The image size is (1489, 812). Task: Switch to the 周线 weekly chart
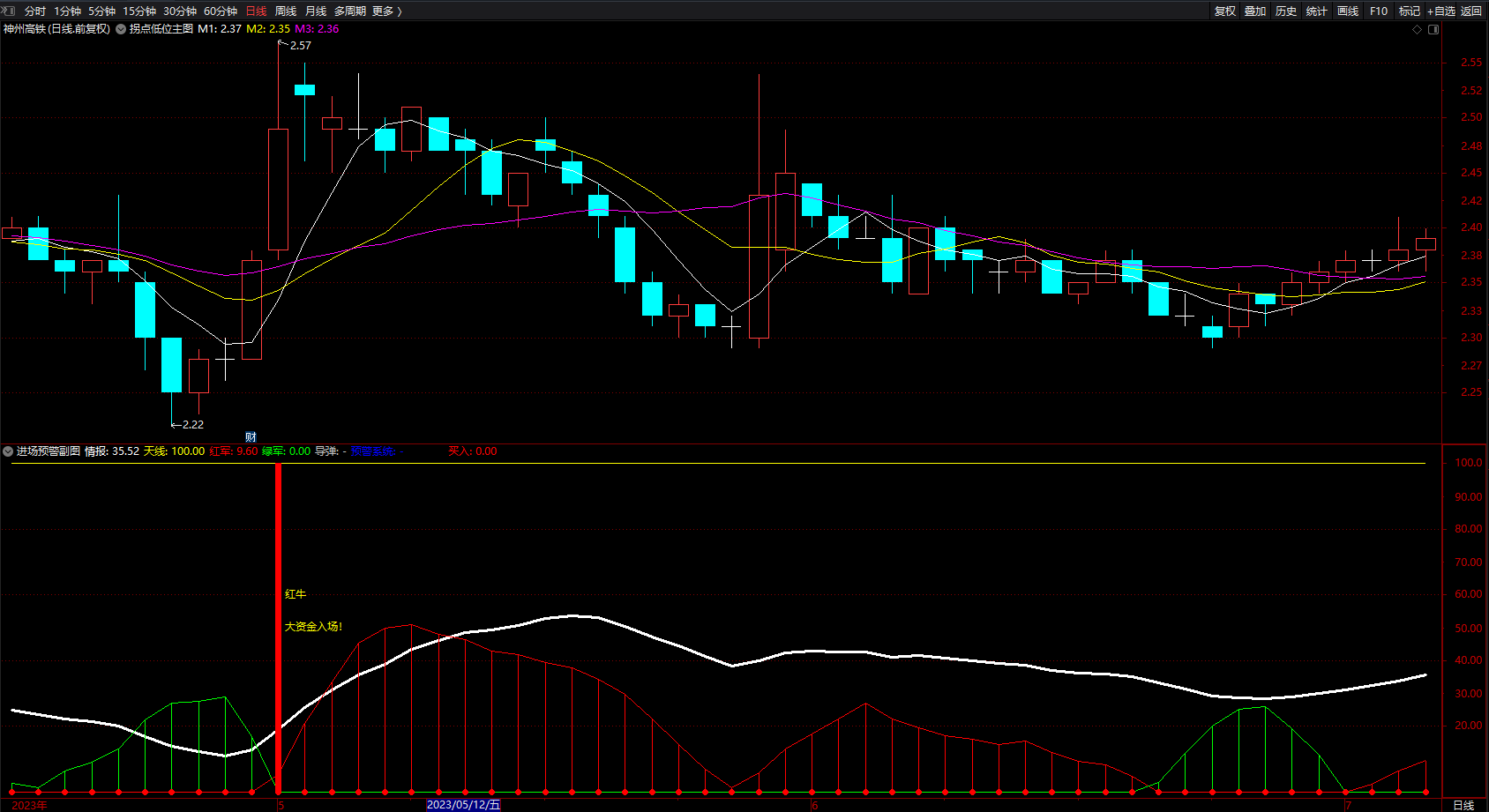(x=286, y=11)
